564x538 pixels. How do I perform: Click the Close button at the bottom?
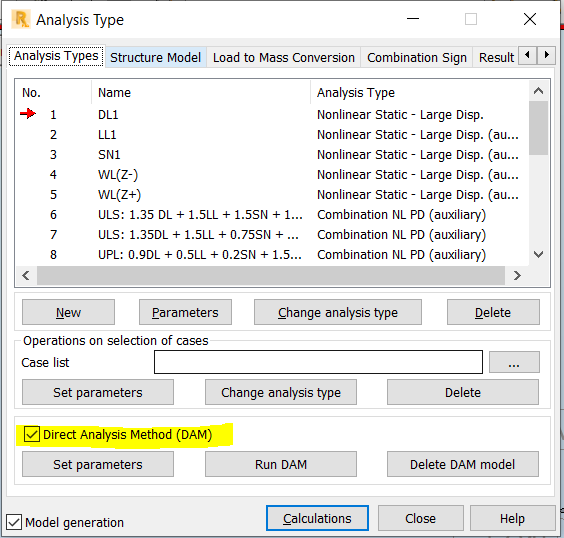[x=420, y=518]
